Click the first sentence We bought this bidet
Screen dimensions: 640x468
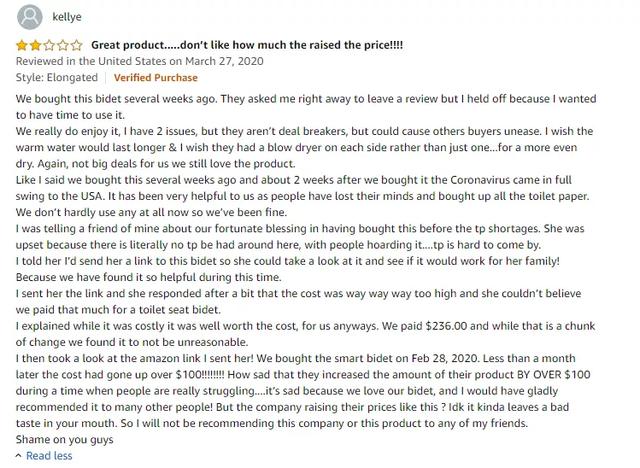(116, 99)
